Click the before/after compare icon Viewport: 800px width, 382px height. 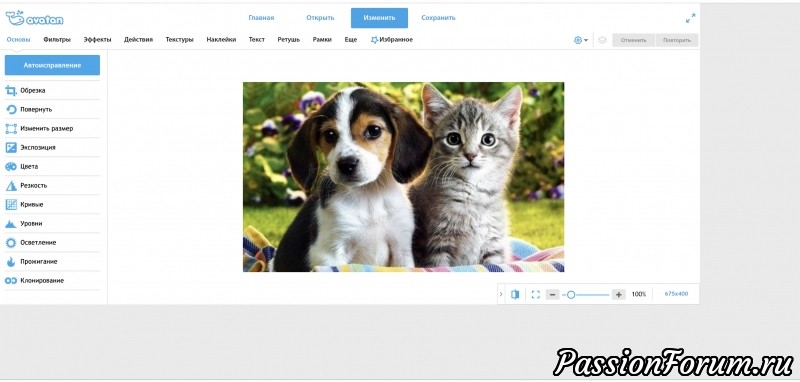tap(515, 294)
